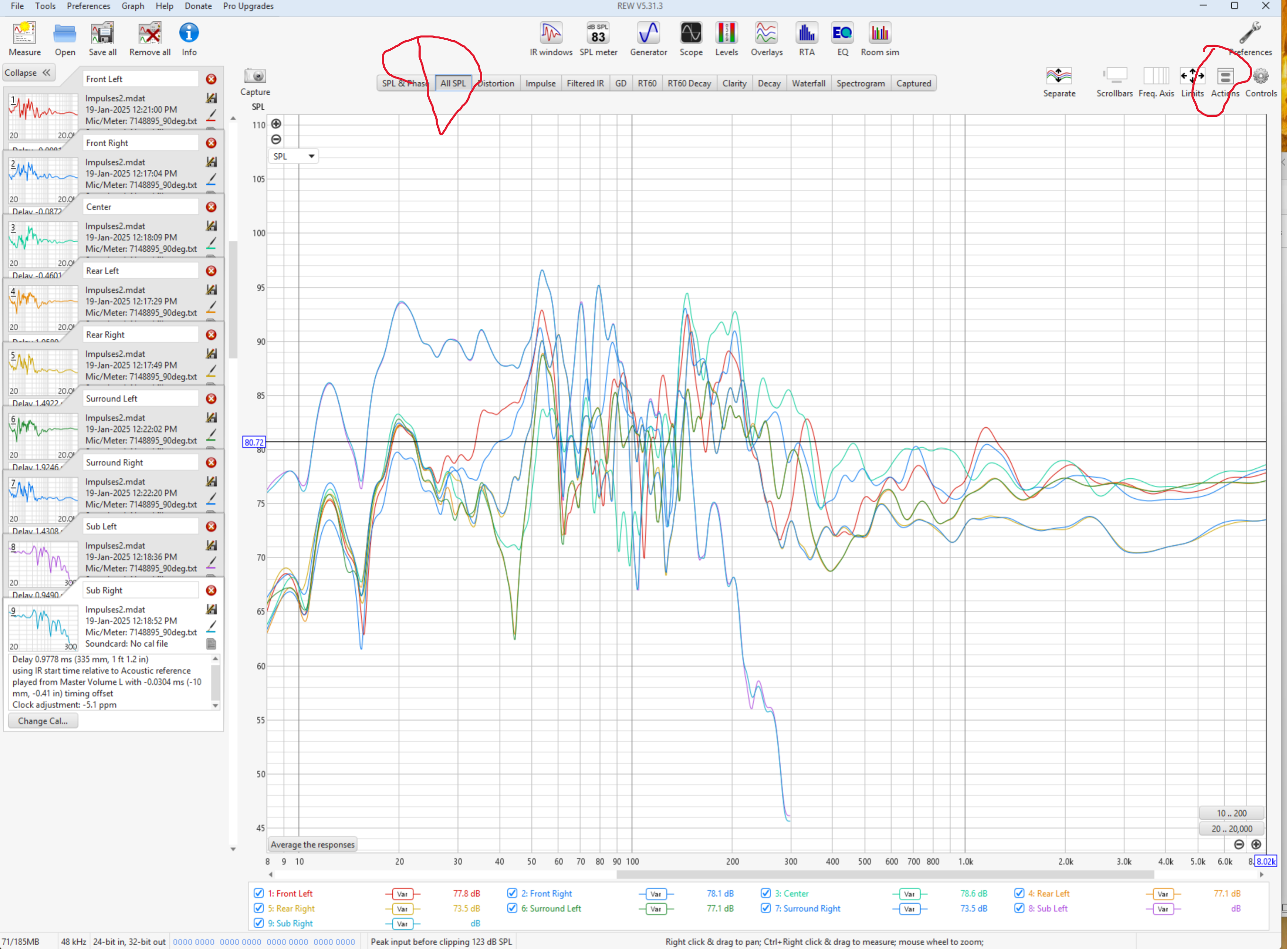Screen dimensions: 1288x949
Task: Uncheck the 1: Front Left trace
Action: [x=259, y=893]
